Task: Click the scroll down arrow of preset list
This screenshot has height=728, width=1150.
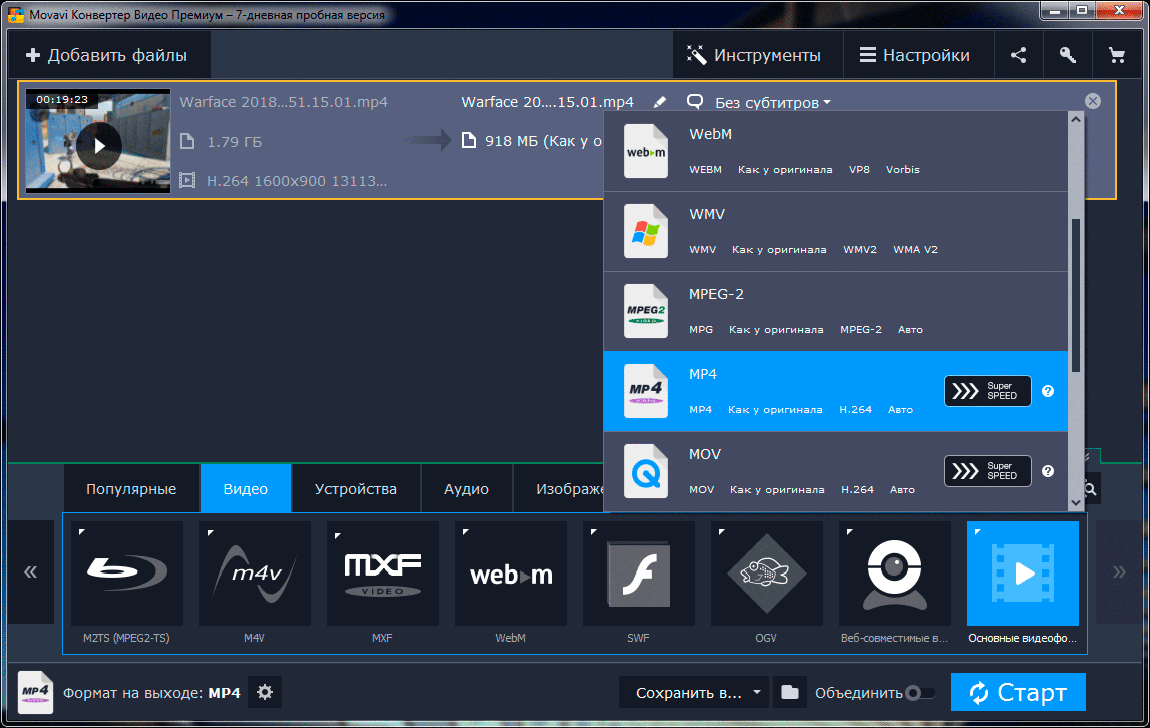Action: tap(1076, 503)
